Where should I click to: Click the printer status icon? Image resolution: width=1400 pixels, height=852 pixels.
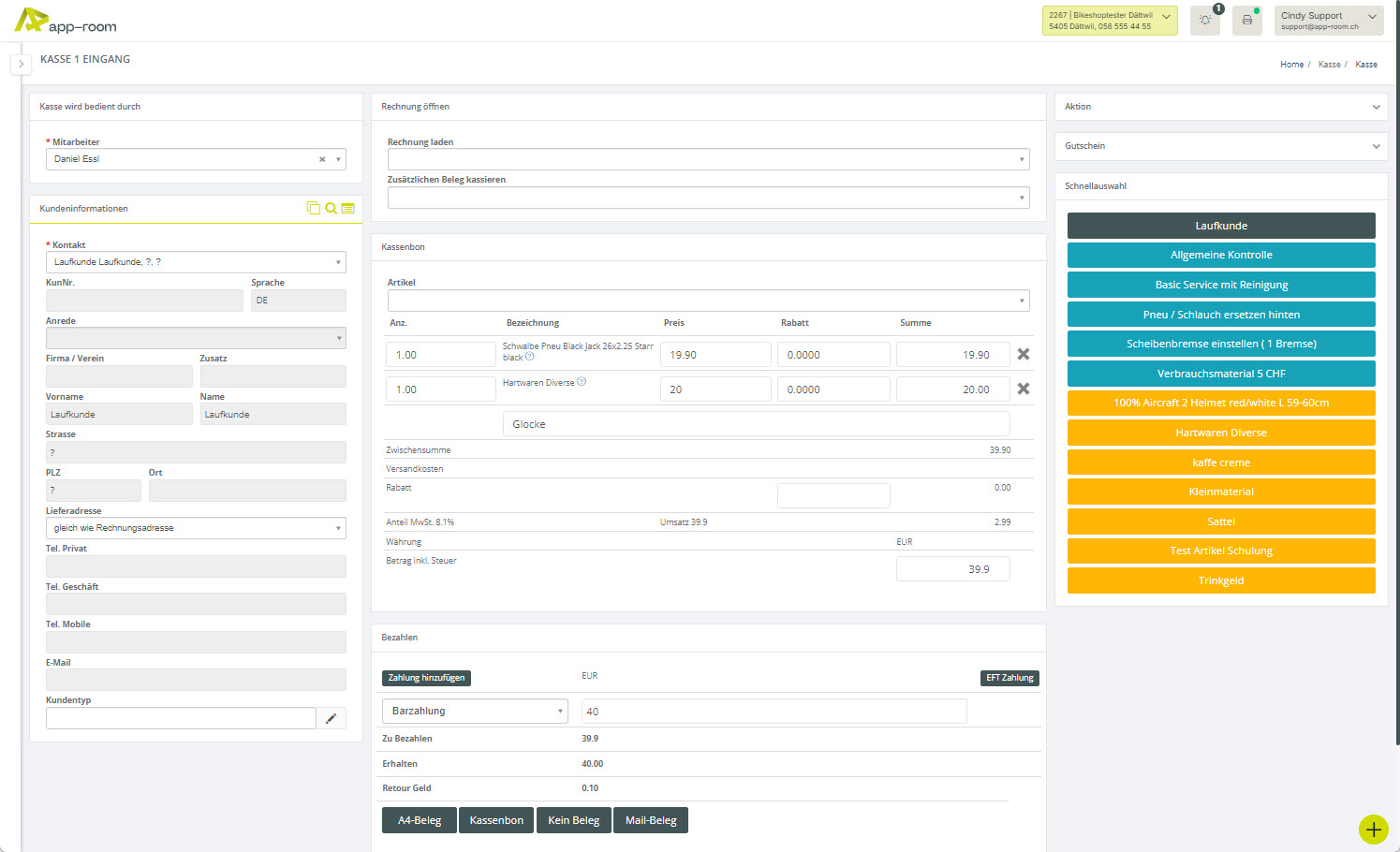pyautogui.click(x=1246, y=20)
